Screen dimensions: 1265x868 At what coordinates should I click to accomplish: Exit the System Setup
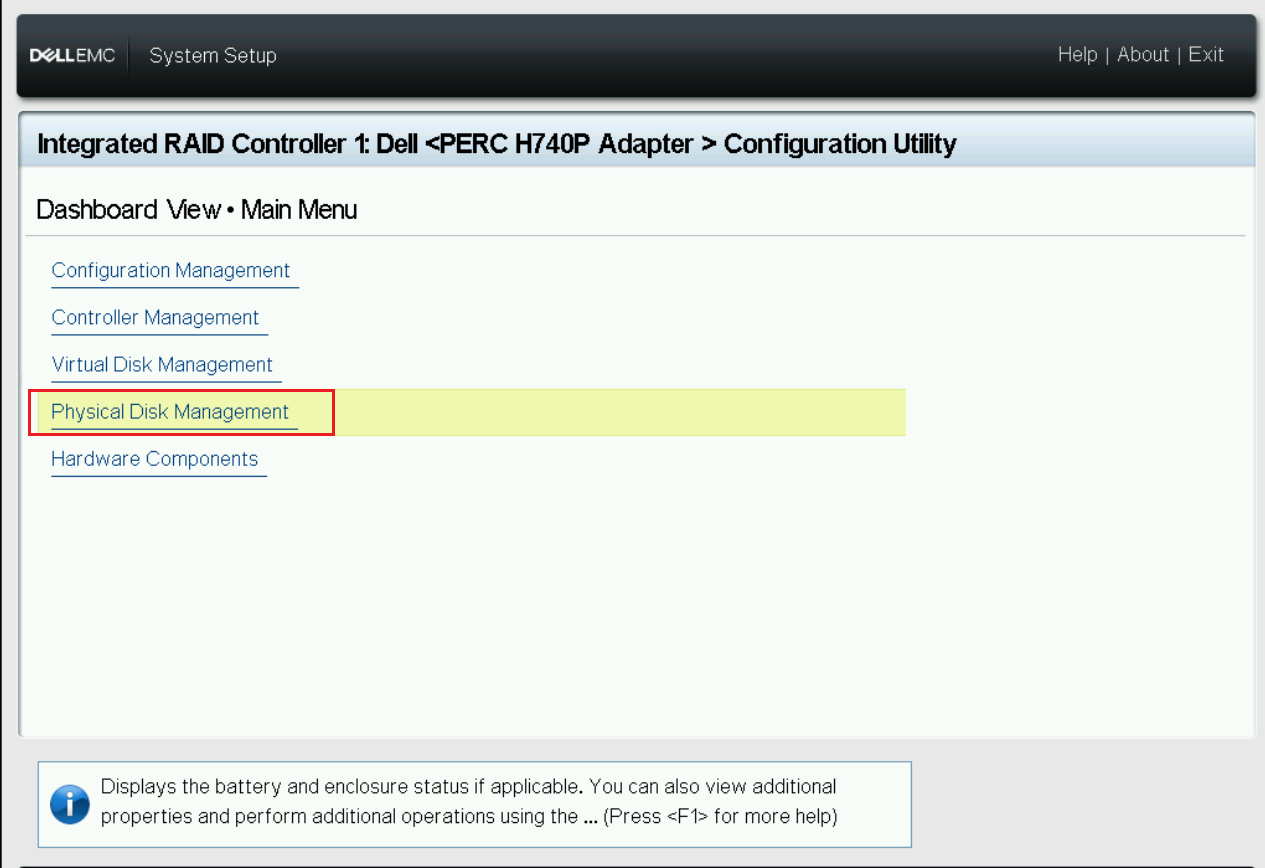1206,55
